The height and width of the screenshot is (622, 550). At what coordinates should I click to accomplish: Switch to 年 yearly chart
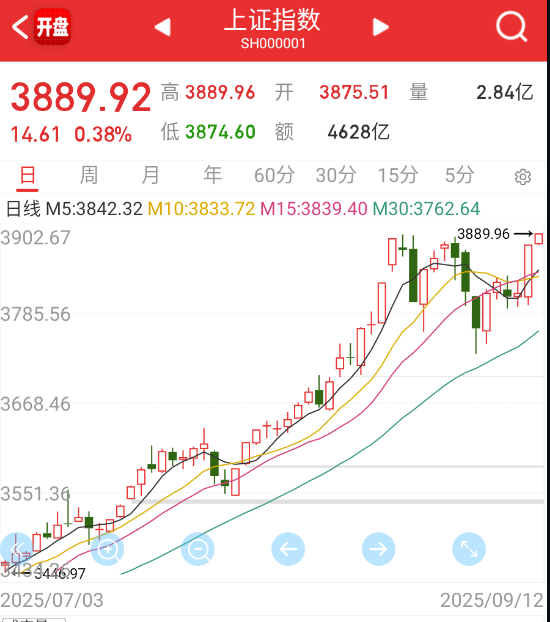point(212,175)
